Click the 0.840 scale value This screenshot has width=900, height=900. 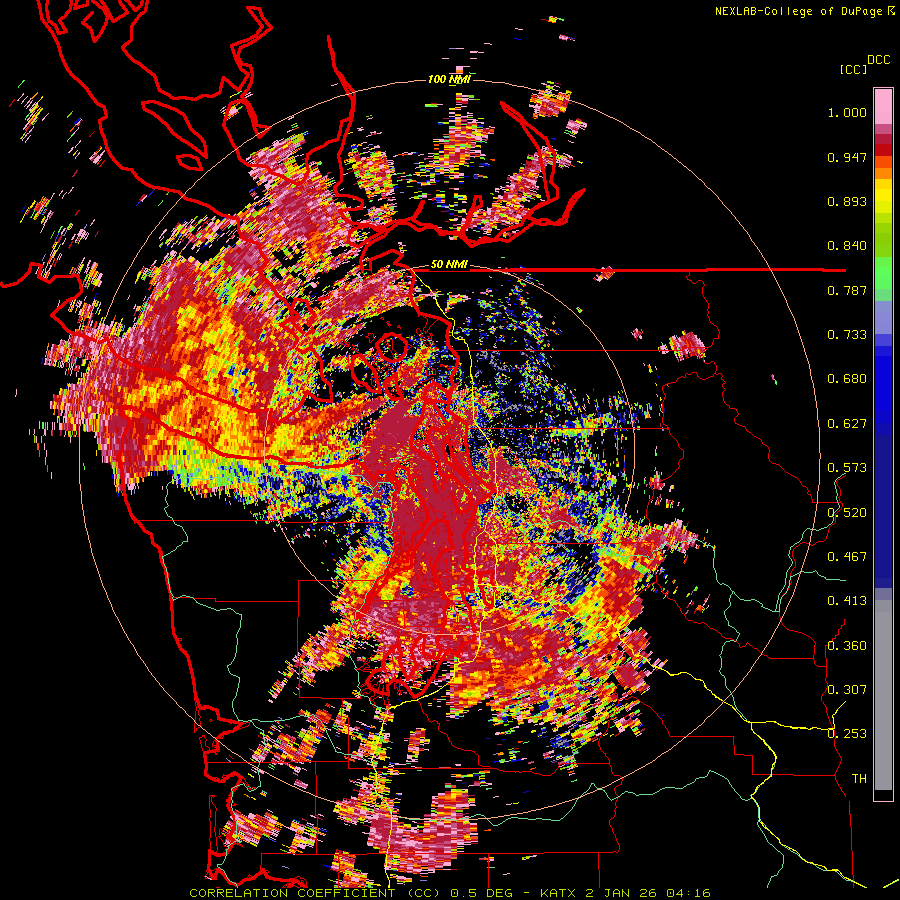pos(847,246)
